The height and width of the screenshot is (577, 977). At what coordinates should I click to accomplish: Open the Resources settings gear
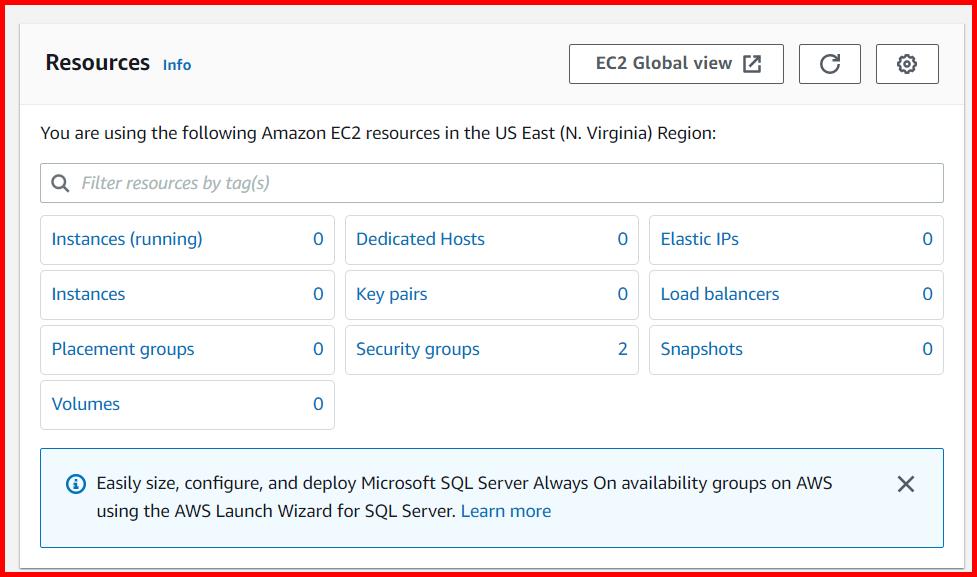(906, 63)
